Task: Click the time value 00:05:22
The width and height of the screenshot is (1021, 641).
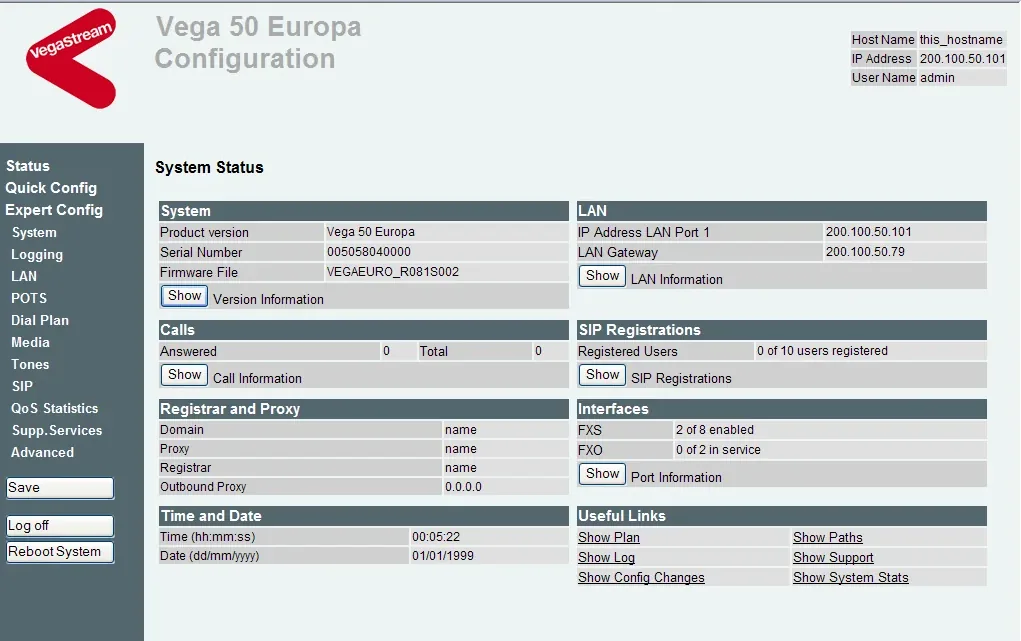Action: pos(436,537)
